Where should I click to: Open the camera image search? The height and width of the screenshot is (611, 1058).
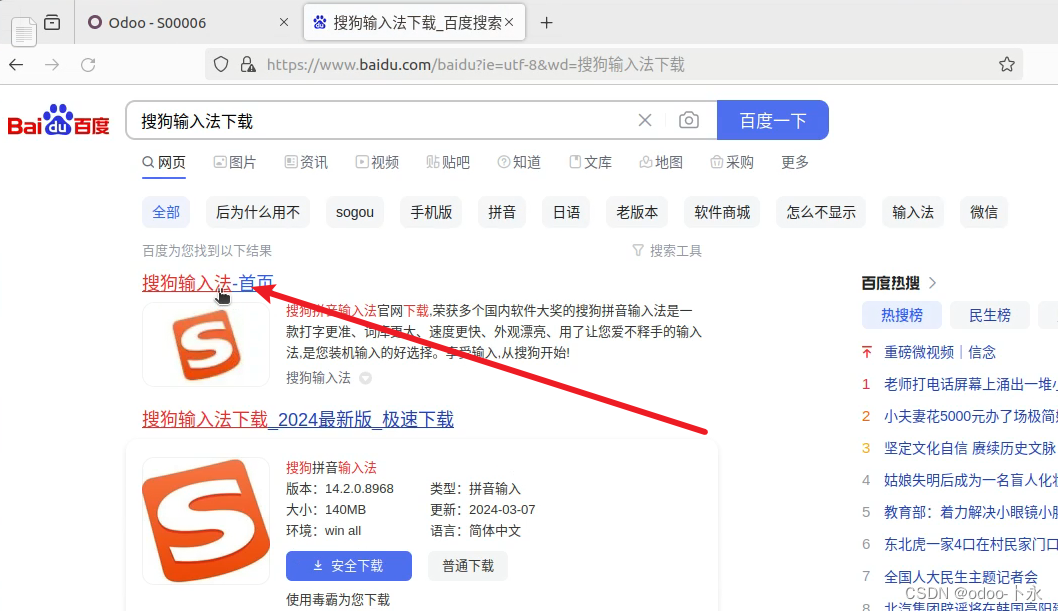(688, 120)
